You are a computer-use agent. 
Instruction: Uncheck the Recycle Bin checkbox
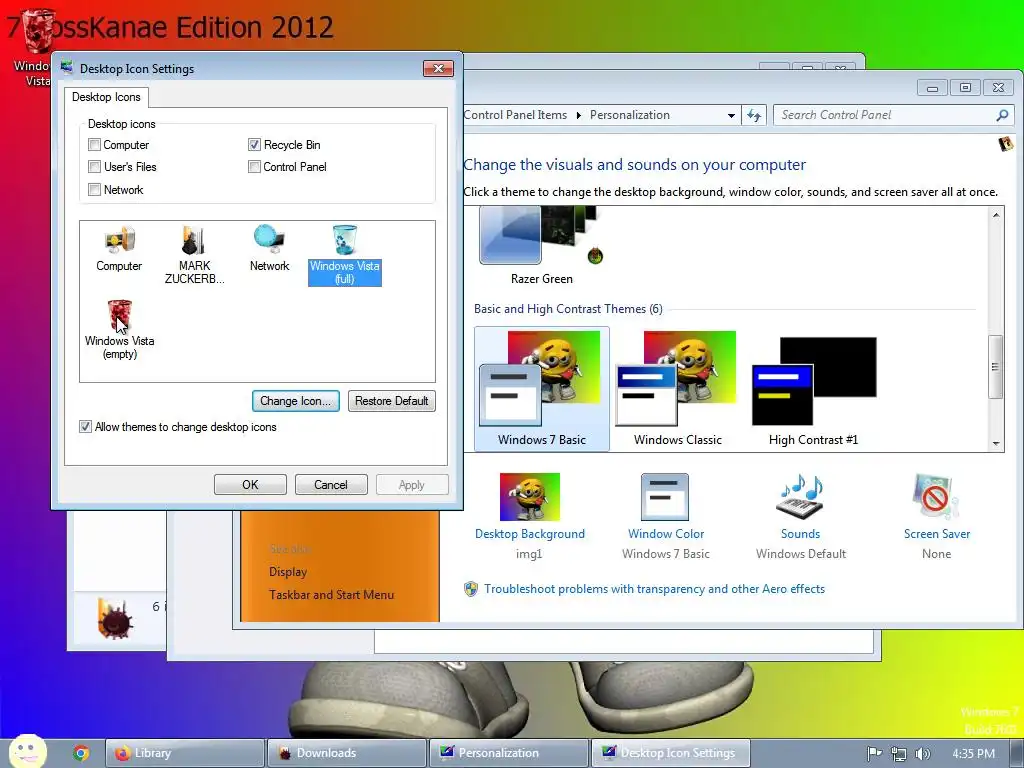click(254, 145)
